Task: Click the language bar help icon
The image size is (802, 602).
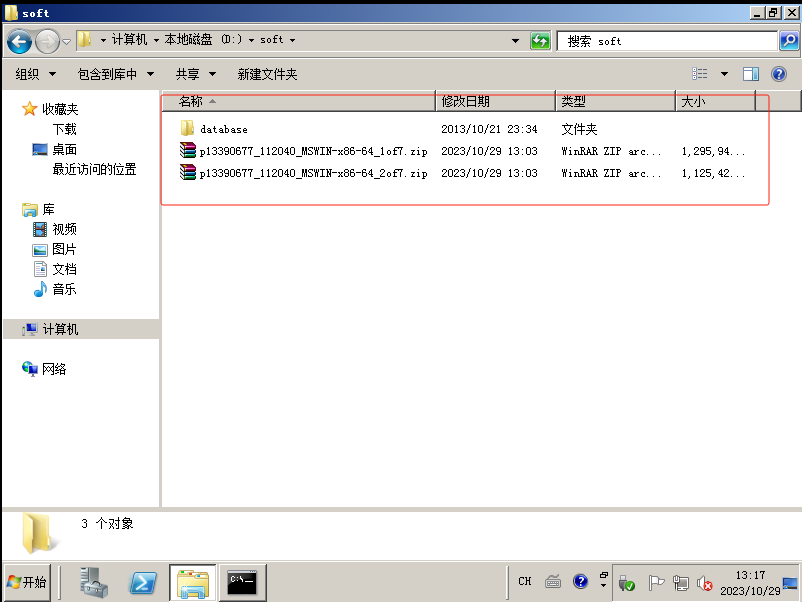Action: point(581,582)
